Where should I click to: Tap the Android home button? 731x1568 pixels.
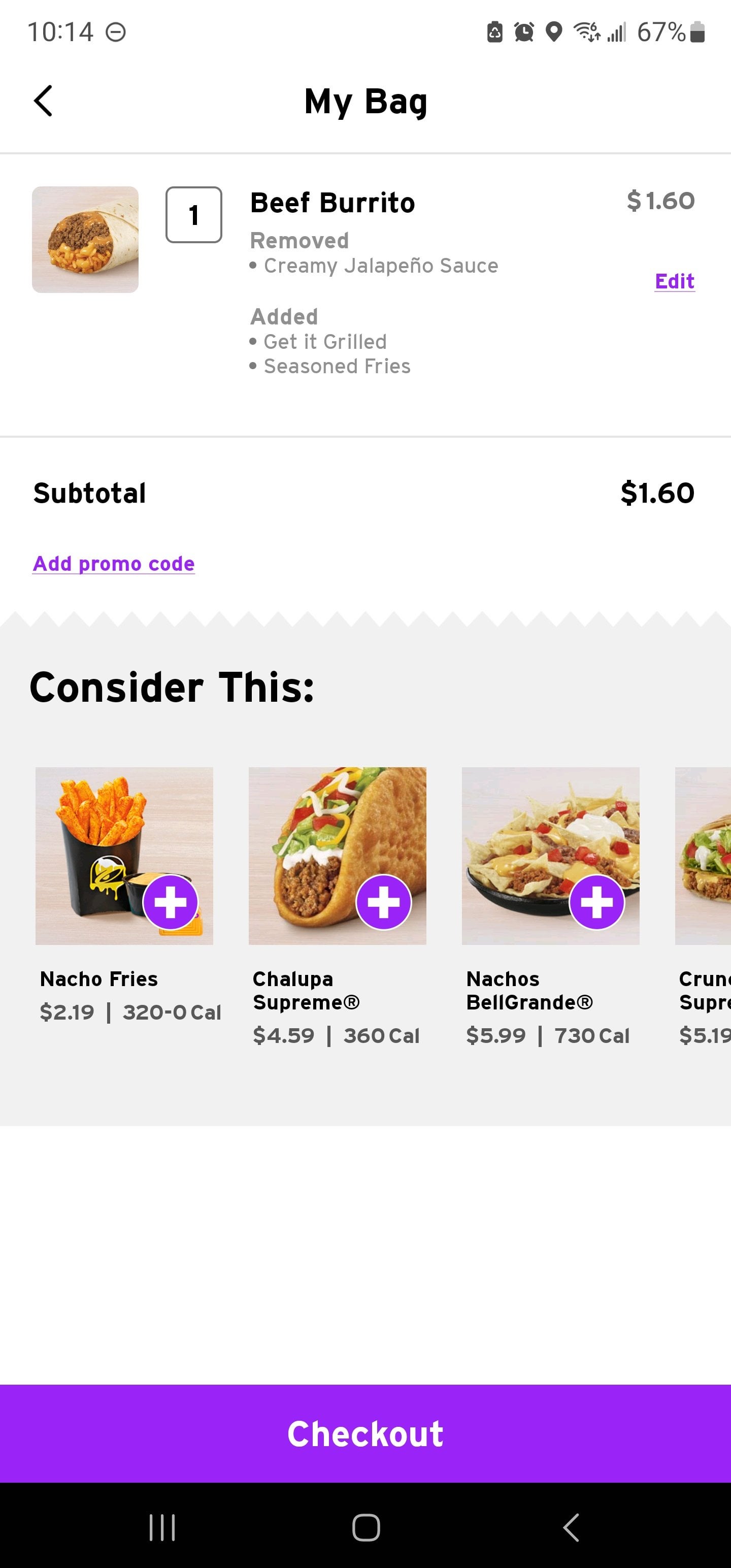point(366,1527)
